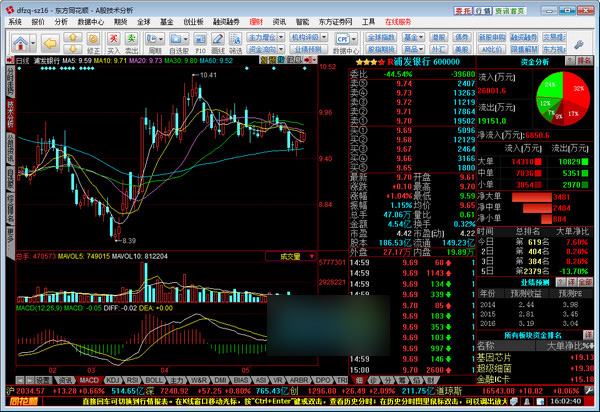Screen dimensions: 600x412
Task: Click the shield icon in status bar
Action: (x=514, y=401)
